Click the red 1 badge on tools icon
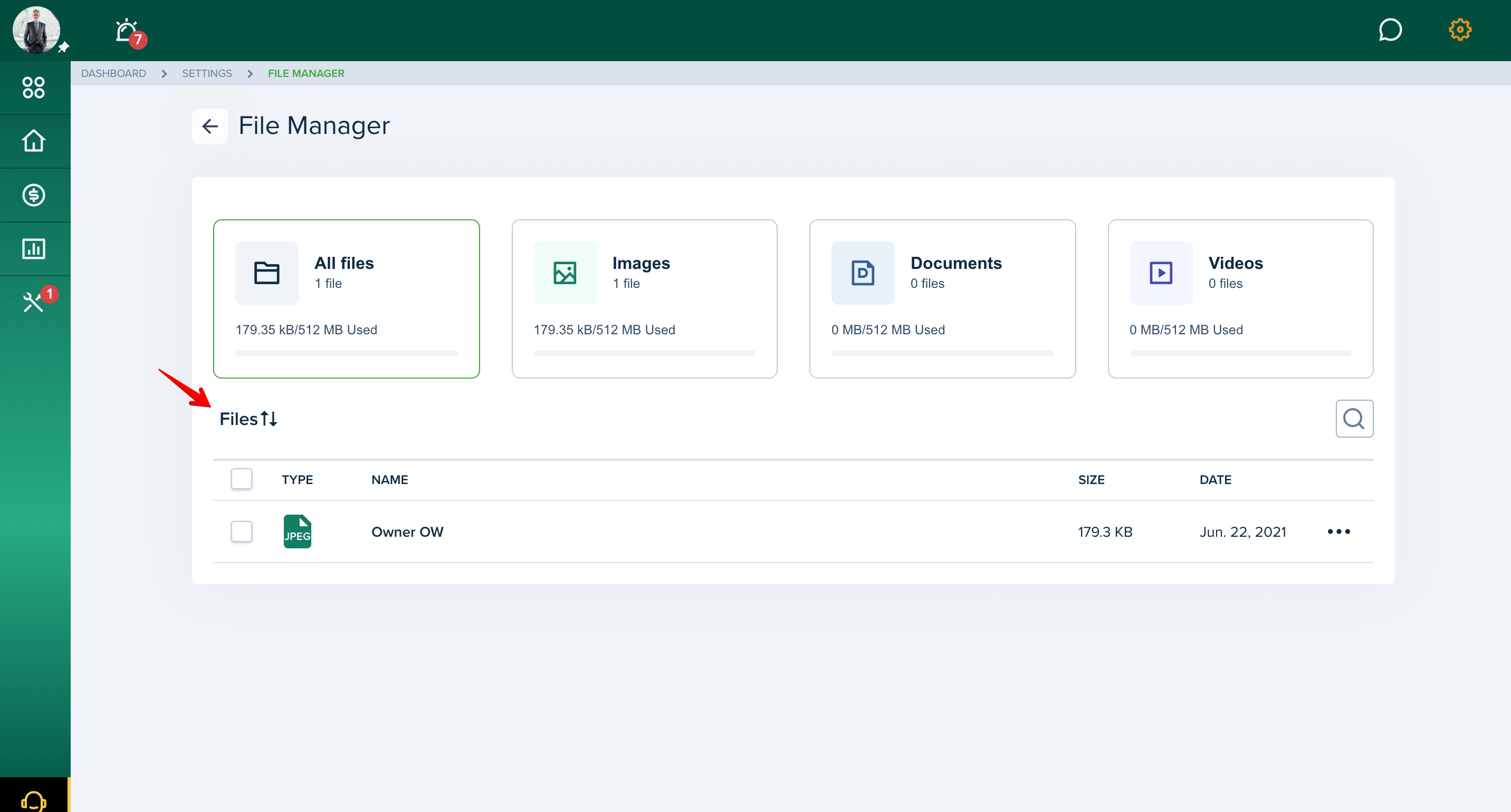Screen dimensions: 1511x812 [x=50, y=294]
